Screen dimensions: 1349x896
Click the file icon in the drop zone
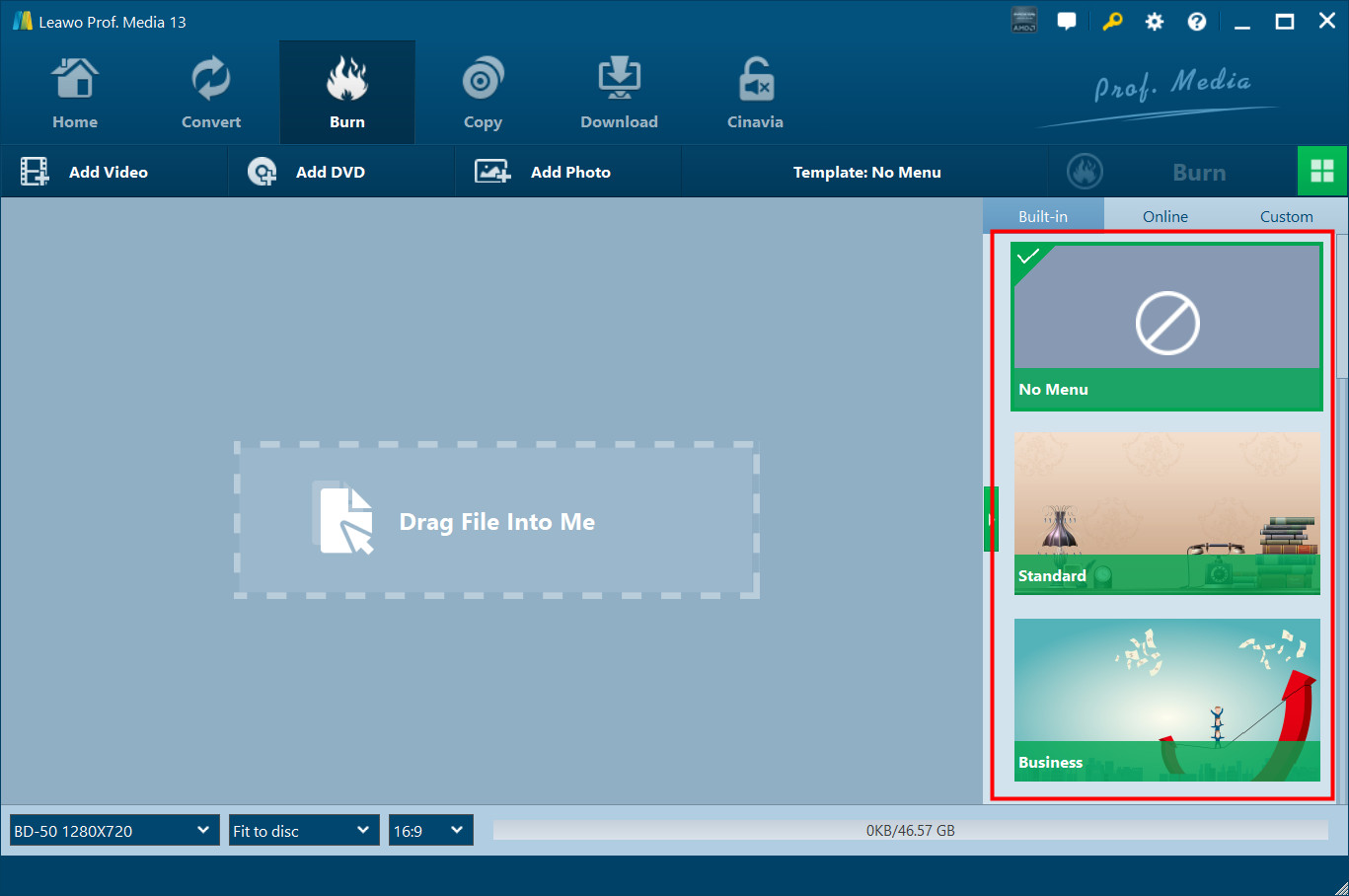(342, 517)
